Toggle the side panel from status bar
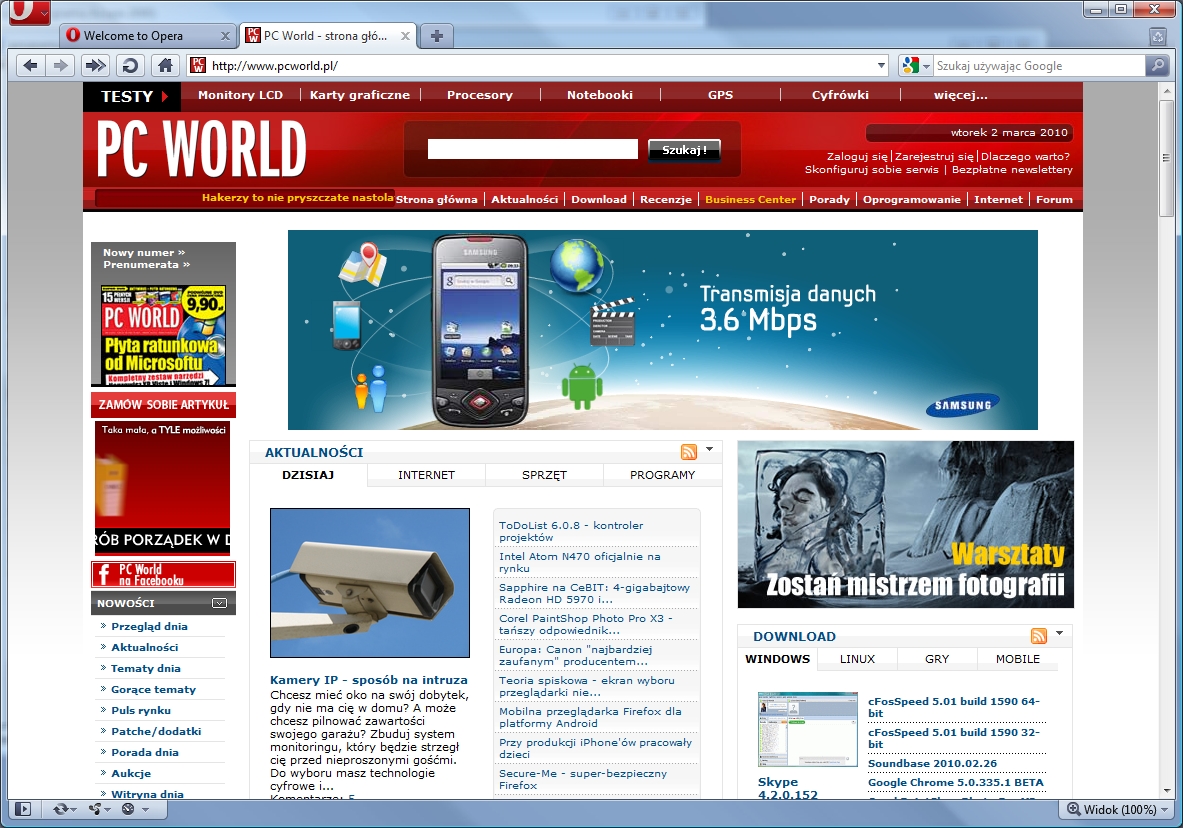Screen dimensions: 1183x828 pos(24,809)
